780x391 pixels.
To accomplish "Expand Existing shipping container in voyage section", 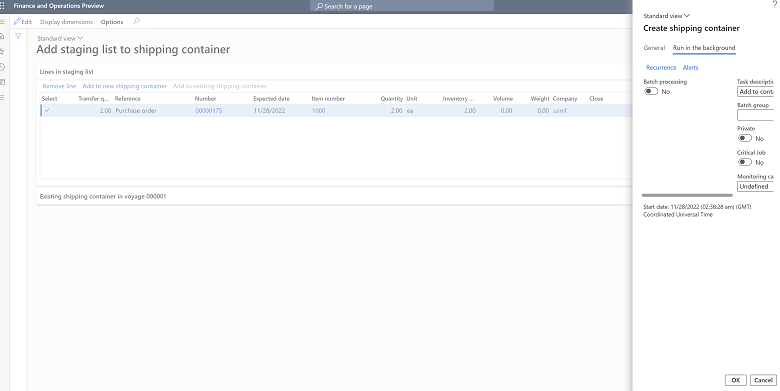I will [103, 196].
